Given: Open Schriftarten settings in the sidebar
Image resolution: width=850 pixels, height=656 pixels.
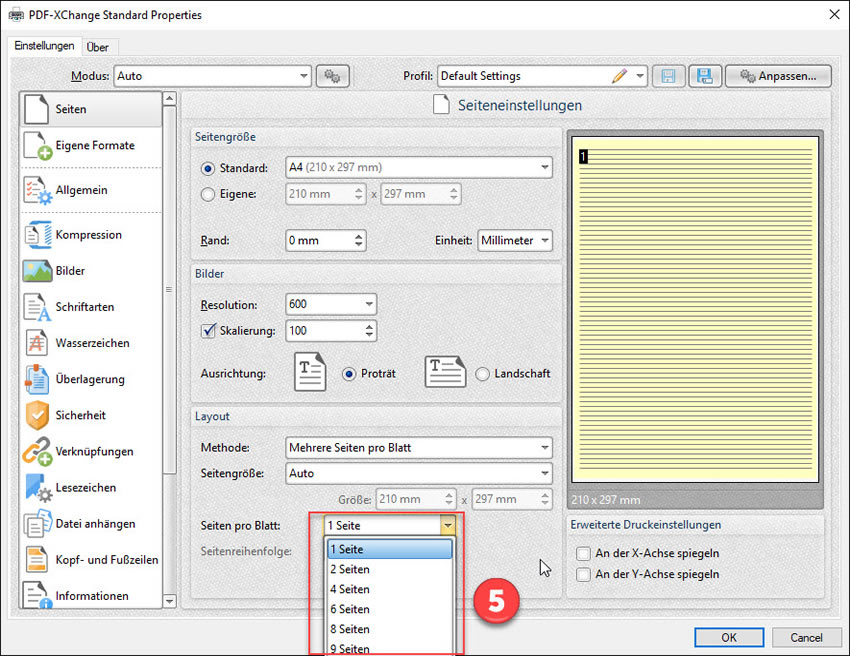Looking at the screenshot, I should pos(91,307).
